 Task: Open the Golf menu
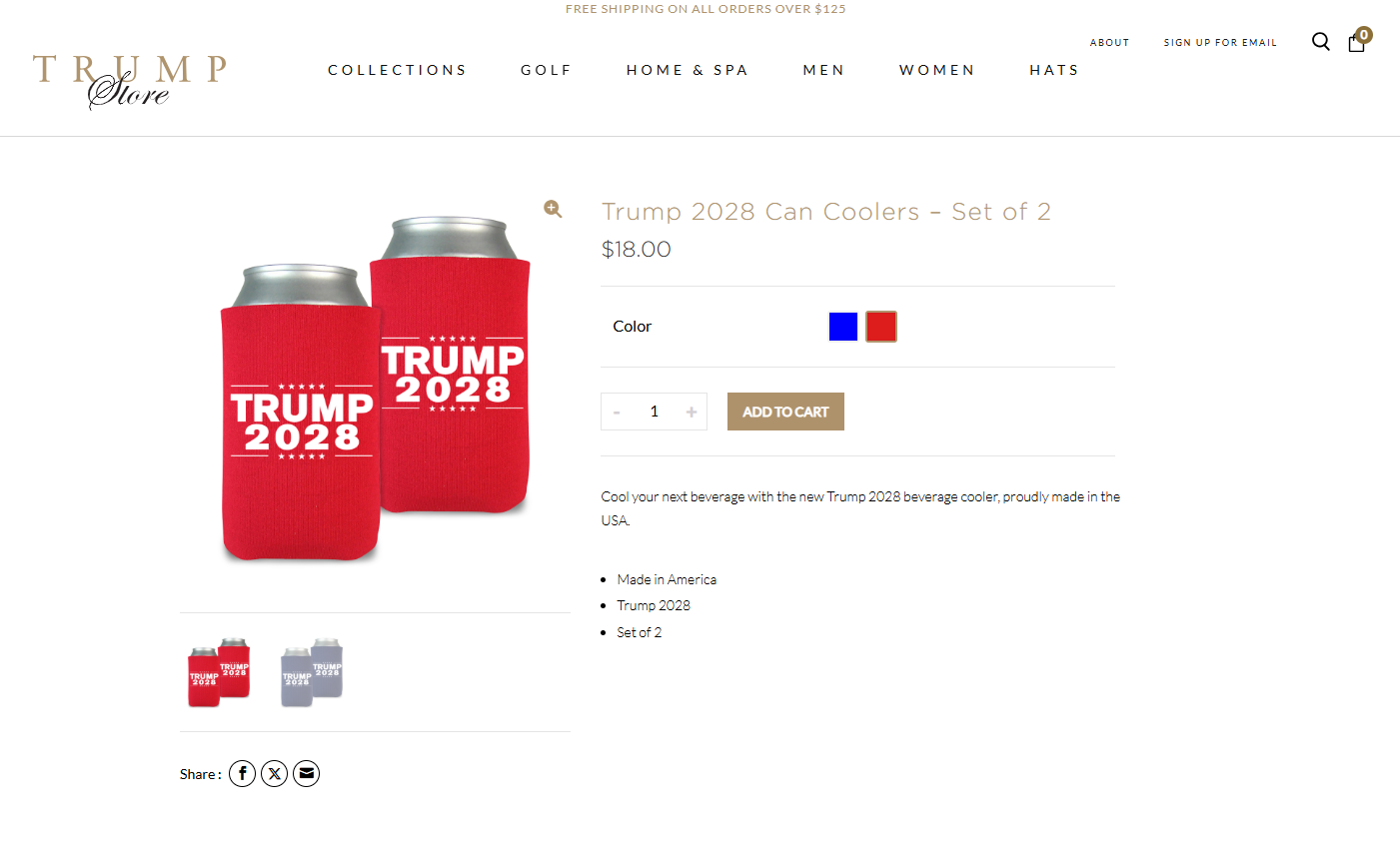click(547, 70)
